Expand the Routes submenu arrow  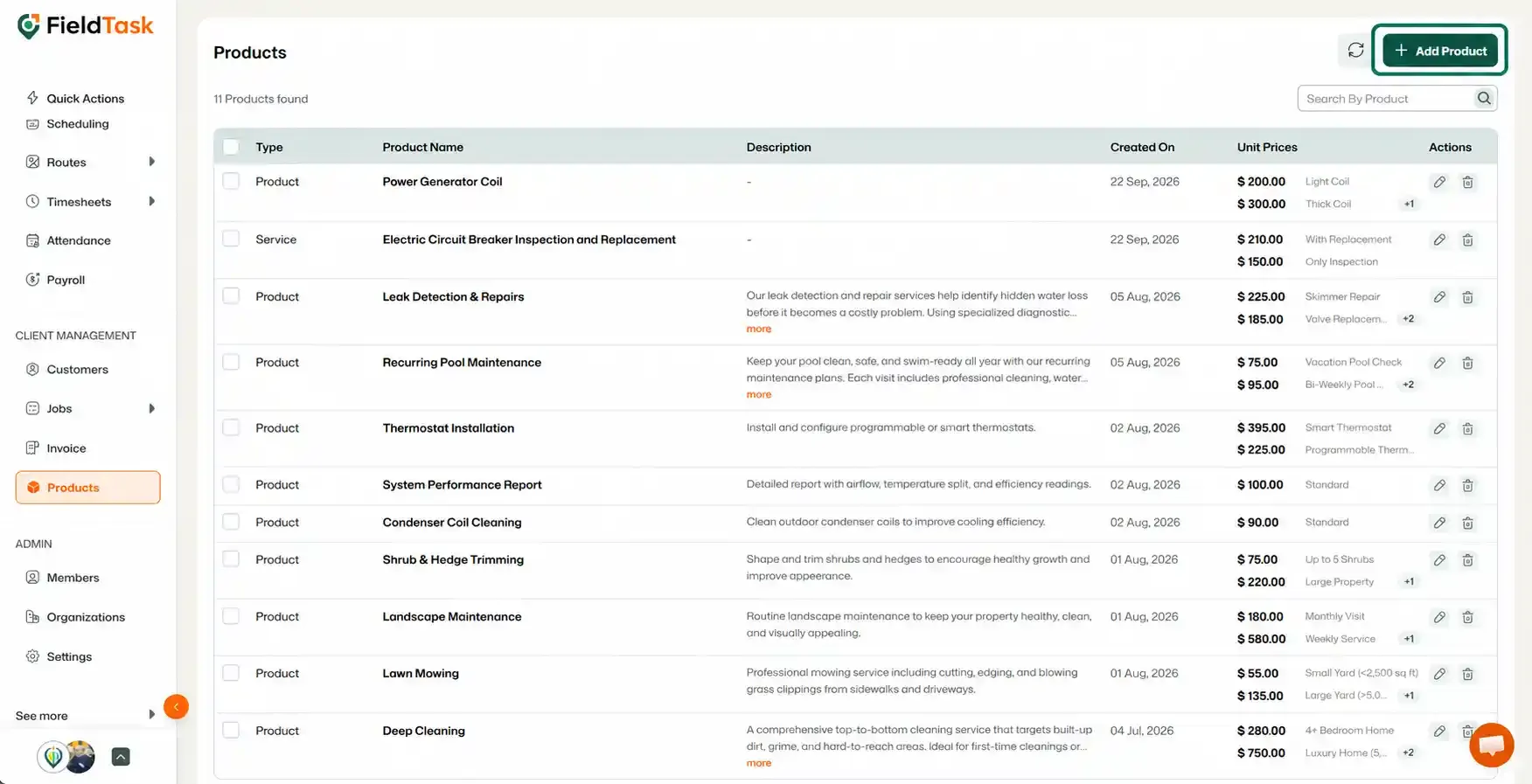tap(151, 162)
